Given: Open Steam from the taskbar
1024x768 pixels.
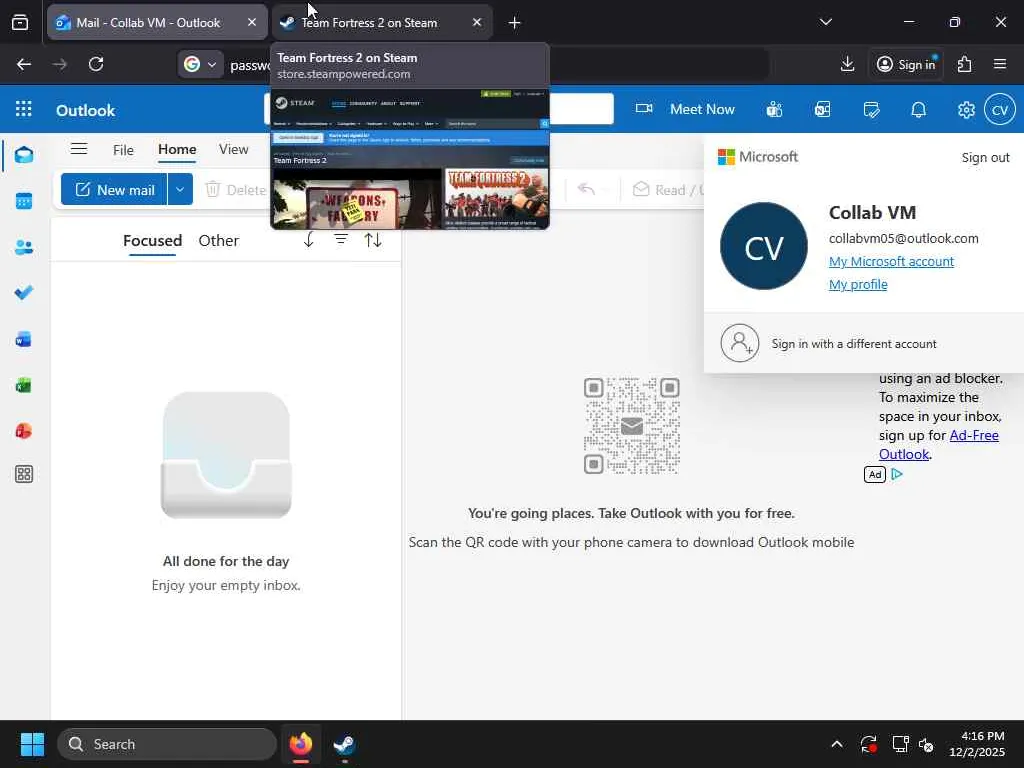Looking at the screenshot, I should (344, 744).
